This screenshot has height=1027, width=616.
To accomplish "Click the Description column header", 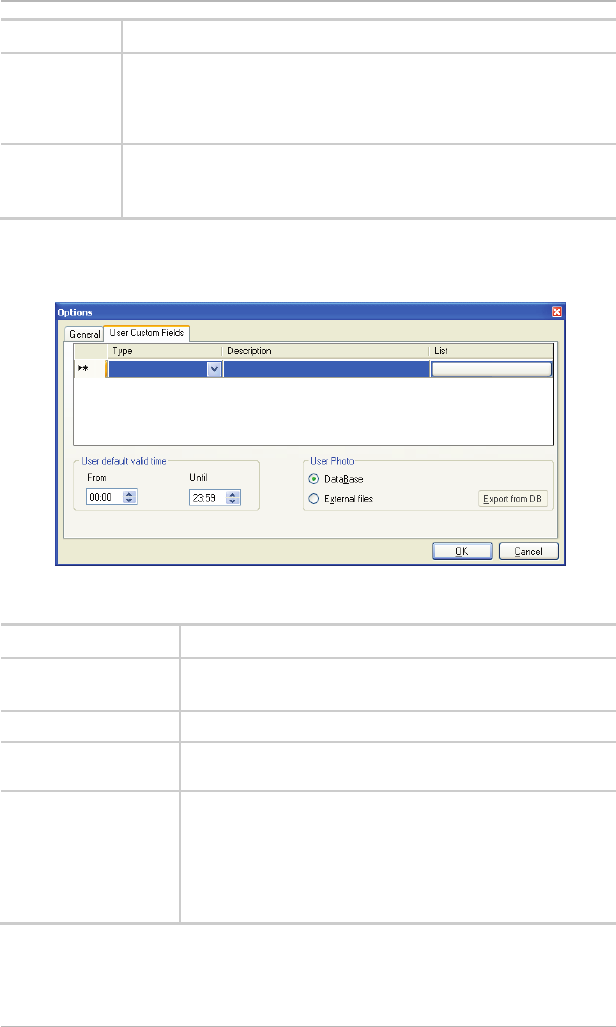I will (x=326, y=351).
